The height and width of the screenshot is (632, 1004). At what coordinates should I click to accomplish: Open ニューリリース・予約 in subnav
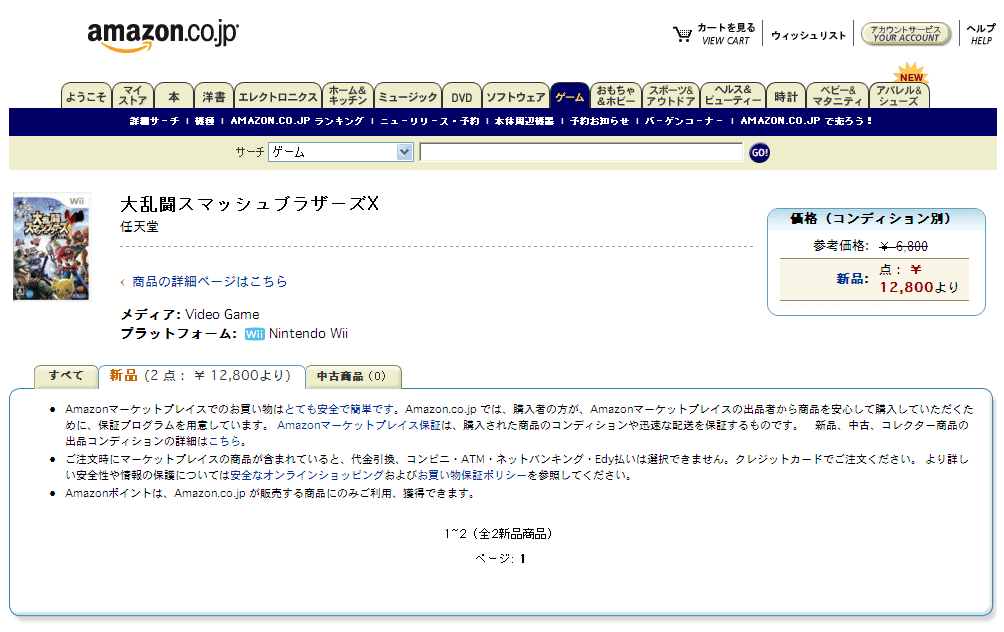point(430,121)
